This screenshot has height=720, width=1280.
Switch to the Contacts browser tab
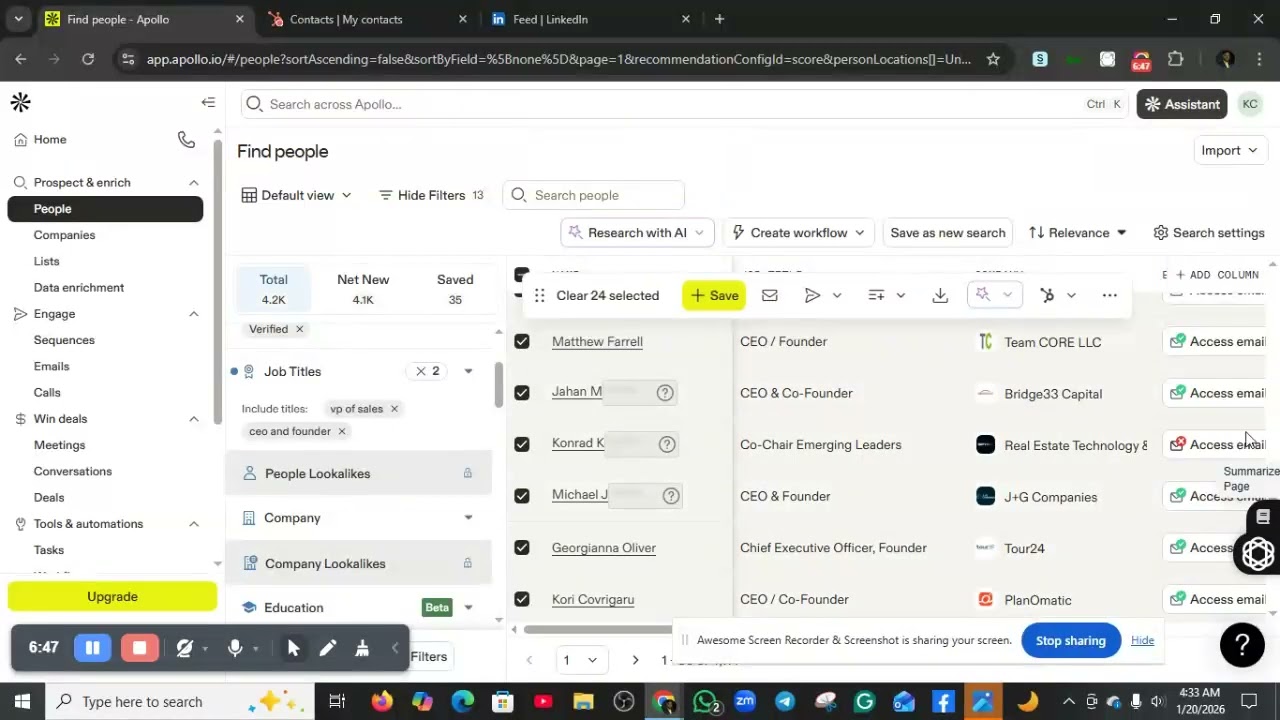coord(365,19)
